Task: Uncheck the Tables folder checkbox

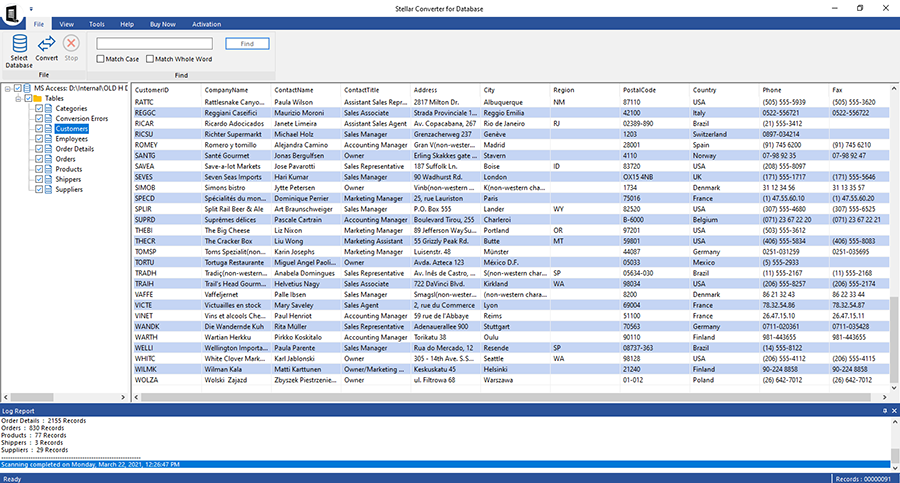Action: coord(28,98)
